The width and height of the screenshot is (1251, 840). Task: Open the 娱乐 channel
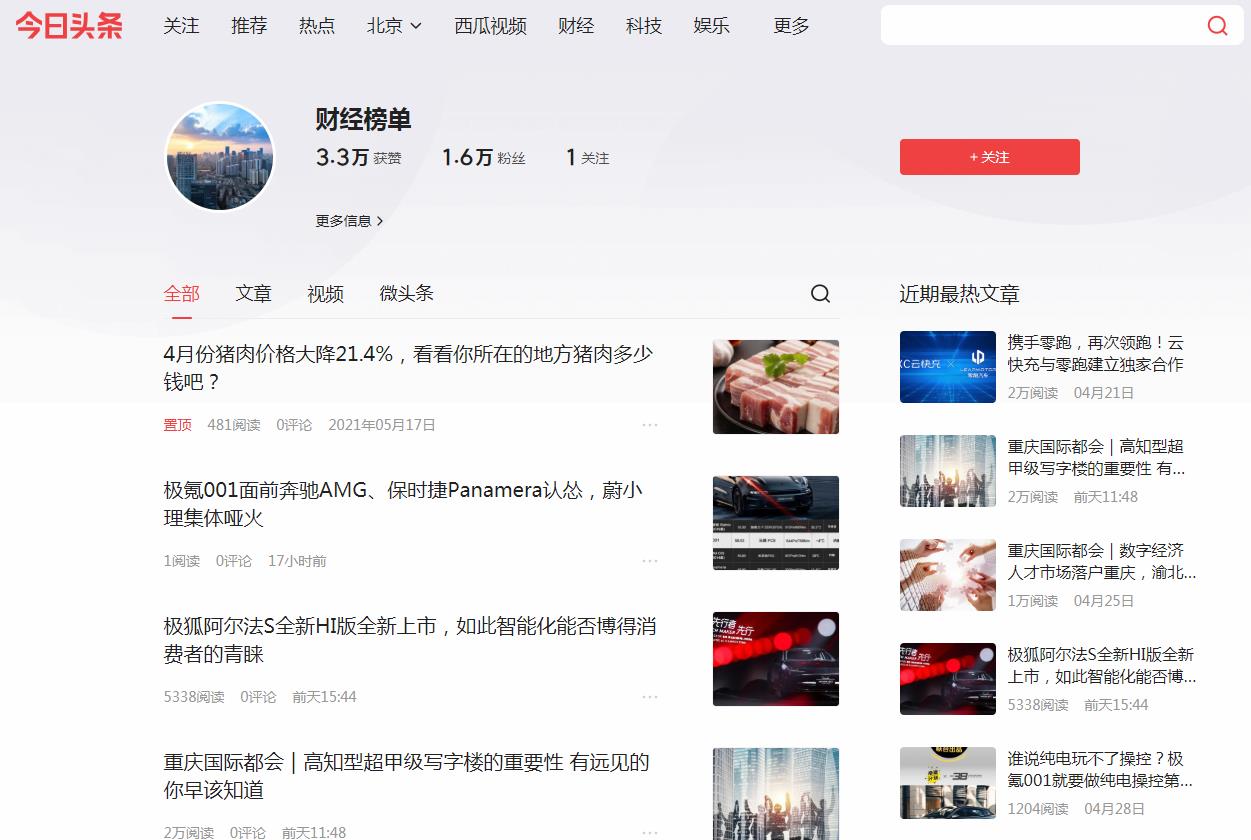[711, 26]
